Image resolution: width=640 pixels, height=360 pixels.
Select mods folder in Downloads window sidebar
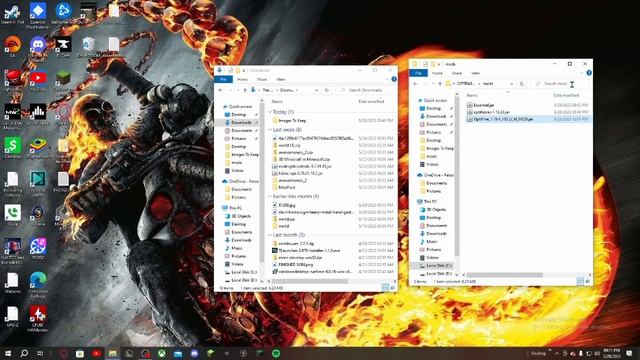[x=237, y=162]
